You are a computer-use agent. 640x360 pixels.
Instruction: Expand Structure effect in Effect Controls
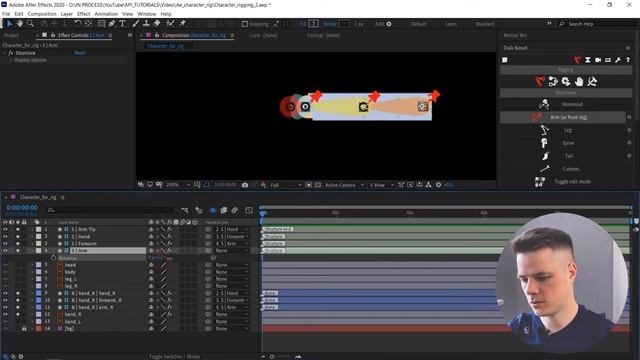(5, 53)
